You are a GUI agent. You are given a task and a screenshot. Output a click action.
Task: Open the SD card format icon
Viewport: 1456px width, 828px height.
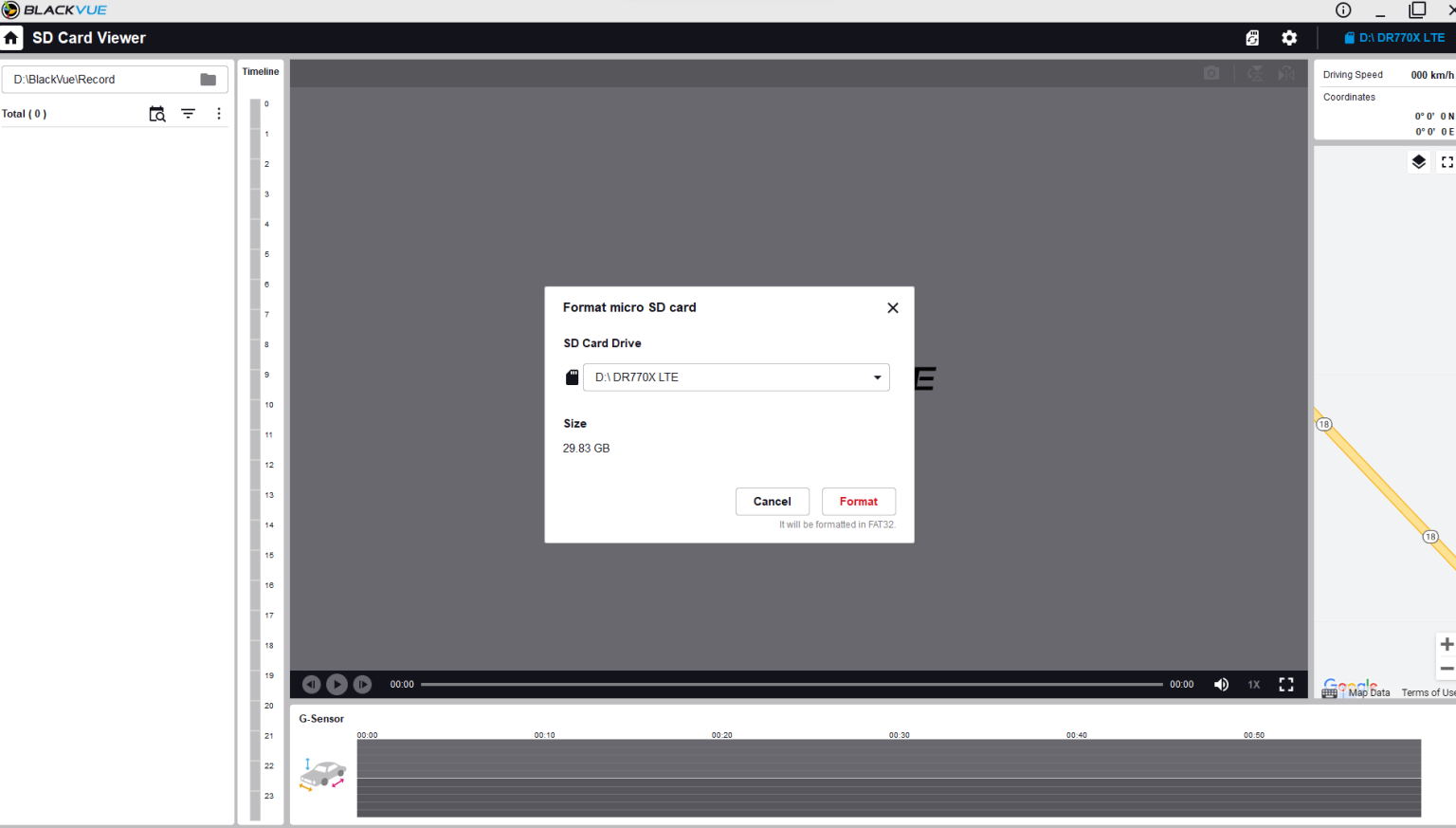coord(1252,38)
